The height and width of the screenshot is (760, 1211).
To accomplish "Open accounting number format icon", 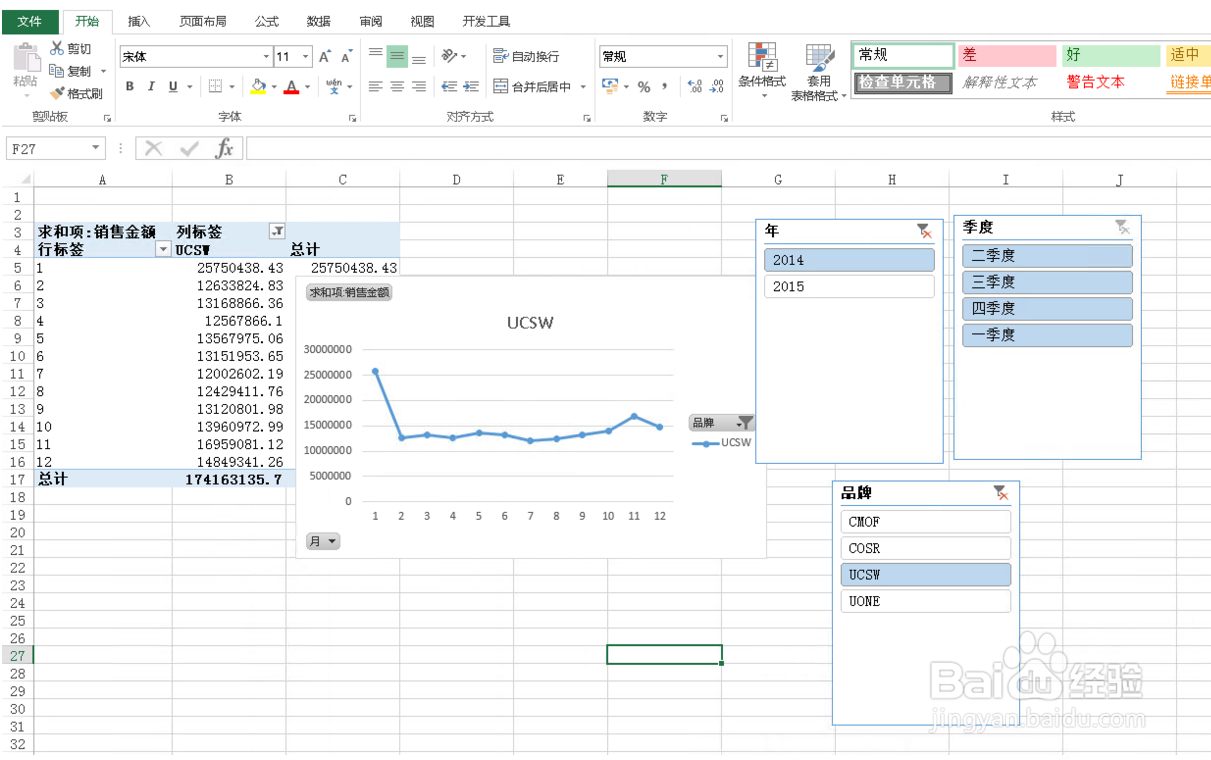I will [610, 87].
